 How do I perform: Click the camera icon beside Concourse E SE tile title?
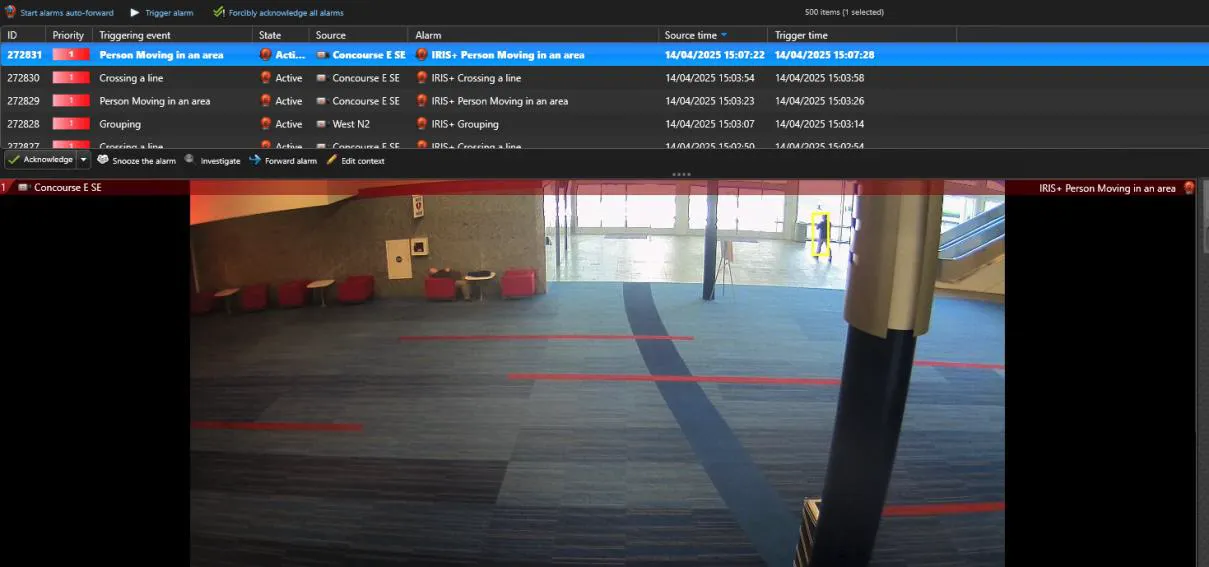(x=23, y=188)
